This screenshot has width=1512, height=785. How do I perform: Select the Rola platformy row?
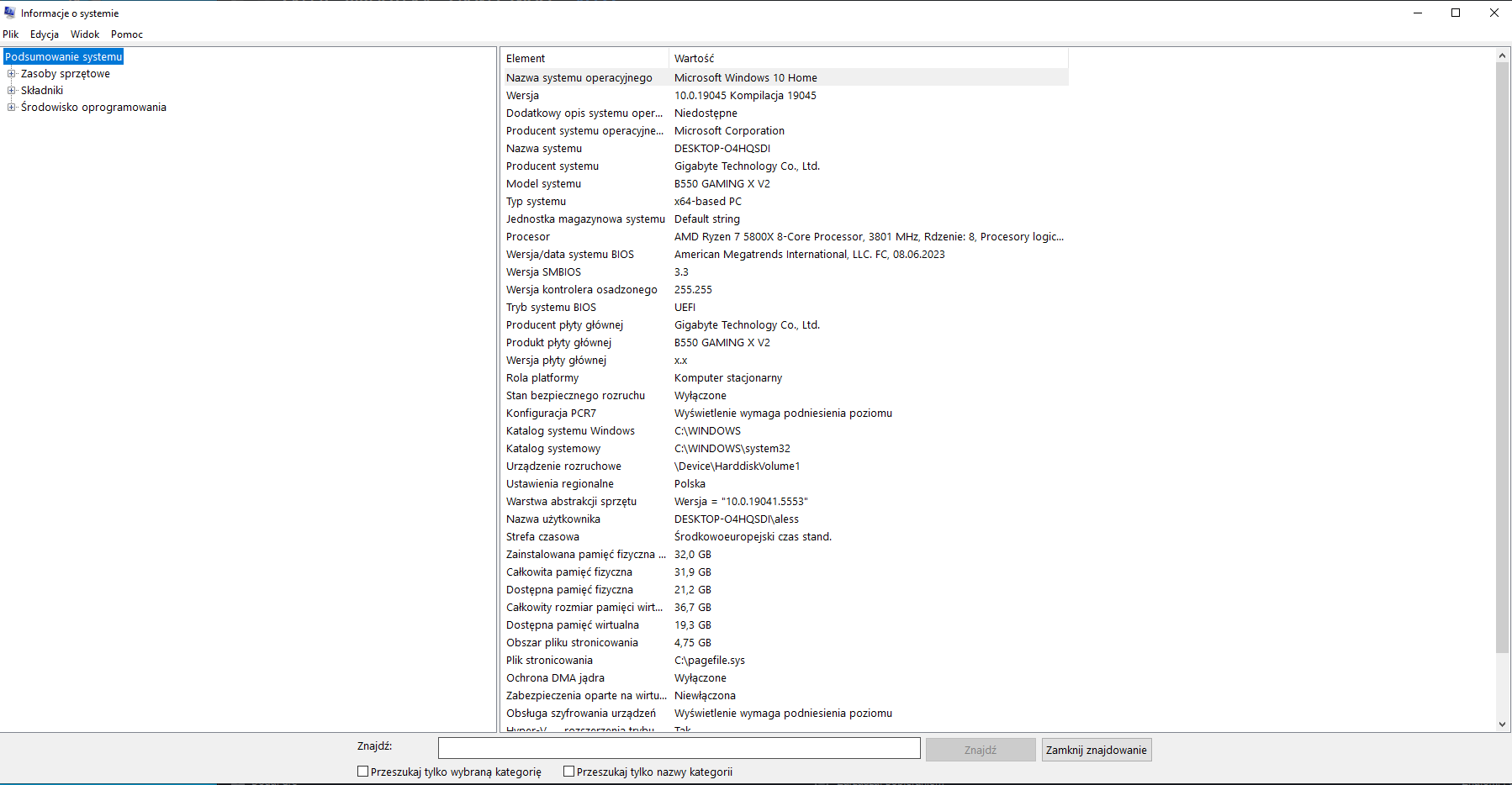(x=785, y=377)
